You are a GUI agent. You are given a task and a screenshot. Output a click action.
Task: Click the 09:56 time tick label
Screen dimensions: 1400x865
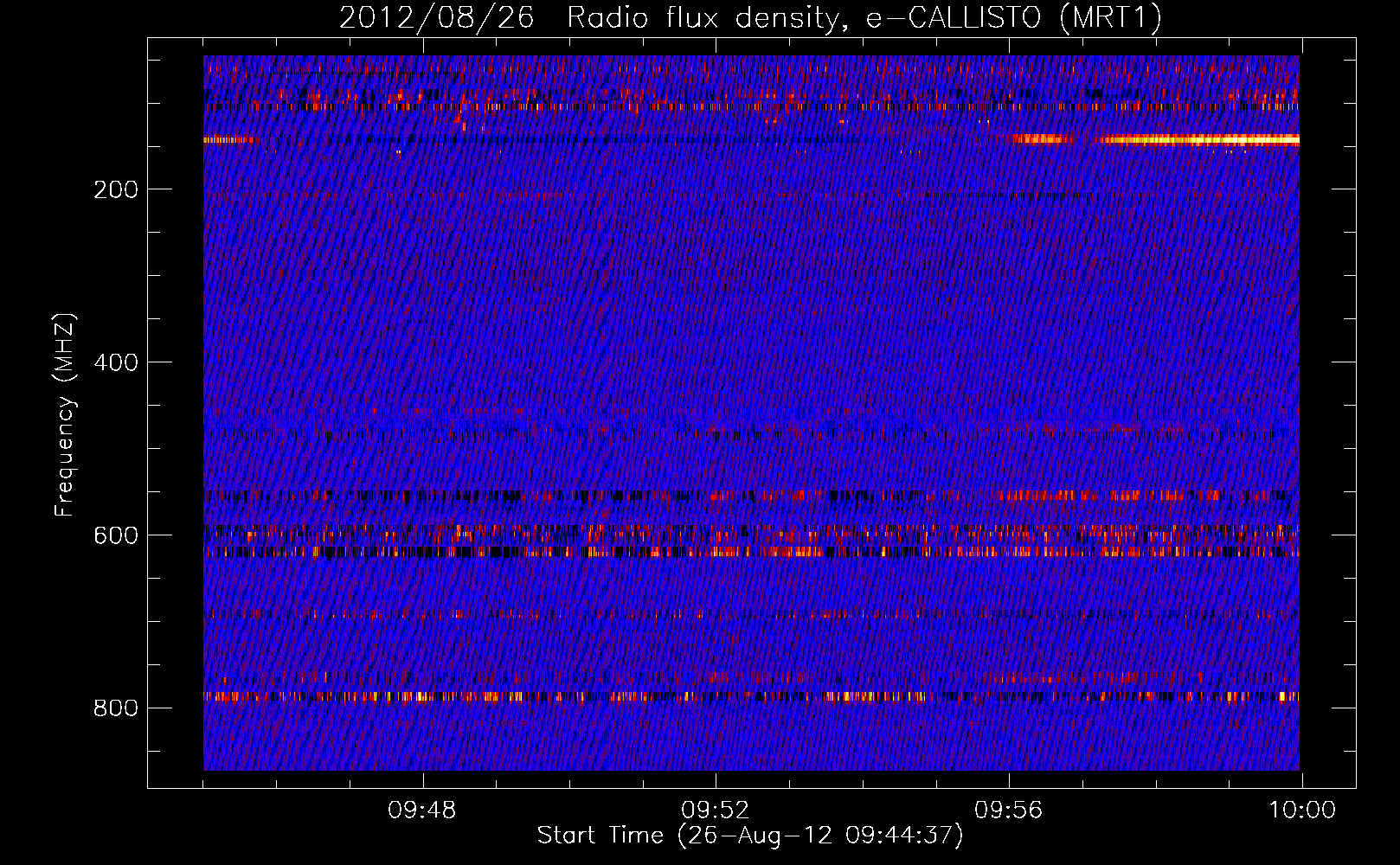pos(1009,811)
